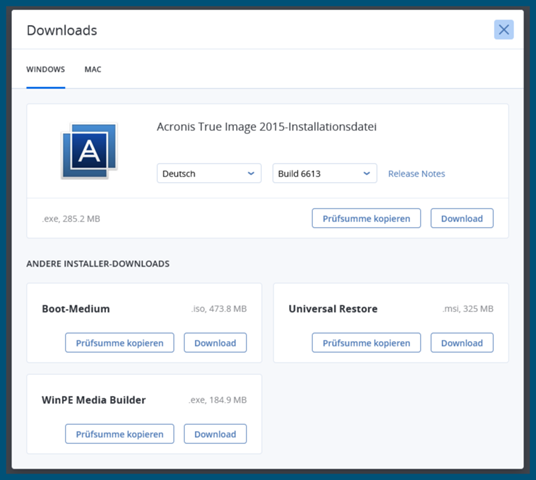Open the Build 6613 version dropdown

(325, 173)
